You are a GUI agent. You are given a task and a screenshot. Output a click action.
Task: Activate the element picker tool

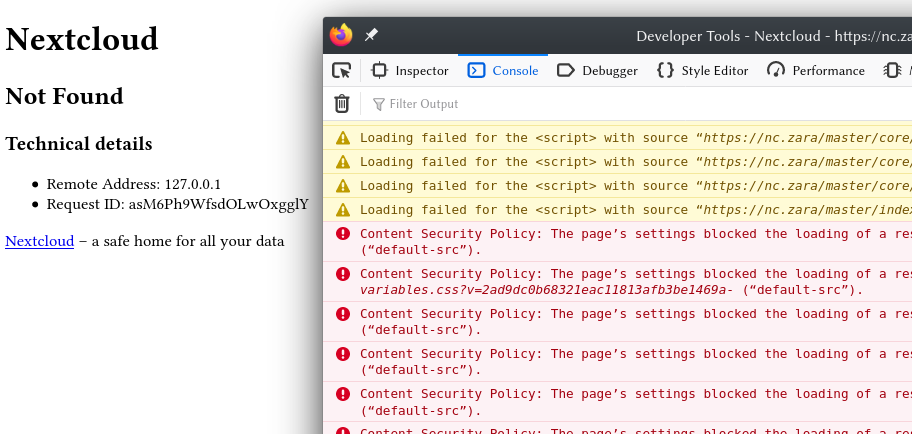pyautogui.click(x=341, y=71)
